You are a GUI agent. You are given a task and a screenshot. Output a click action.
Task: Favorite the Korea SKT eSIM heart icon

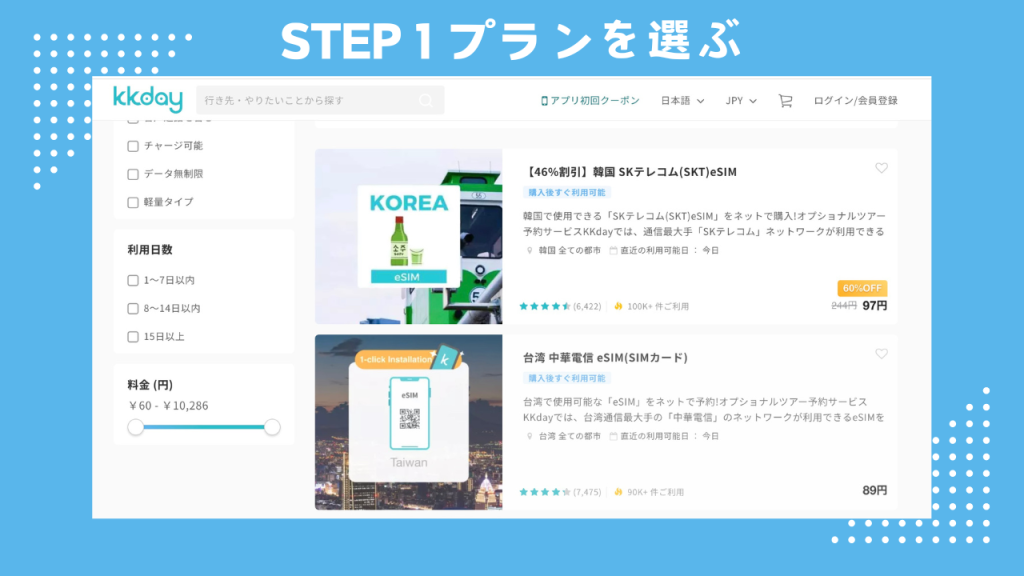point(881,168)
